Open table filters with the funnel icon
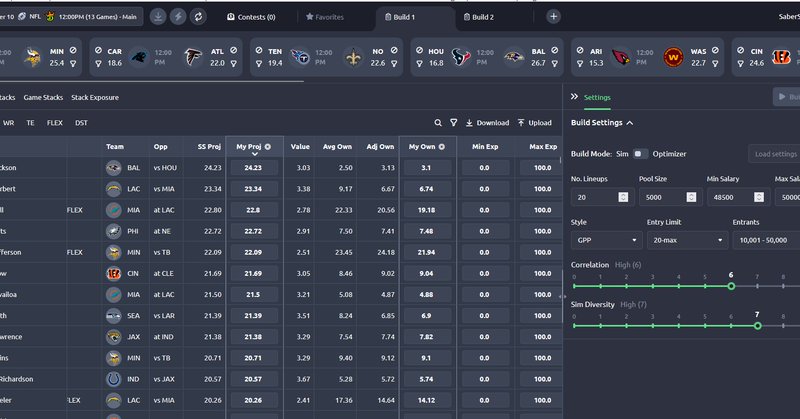Viewport: 800px width, 419px height. [454, 123]
